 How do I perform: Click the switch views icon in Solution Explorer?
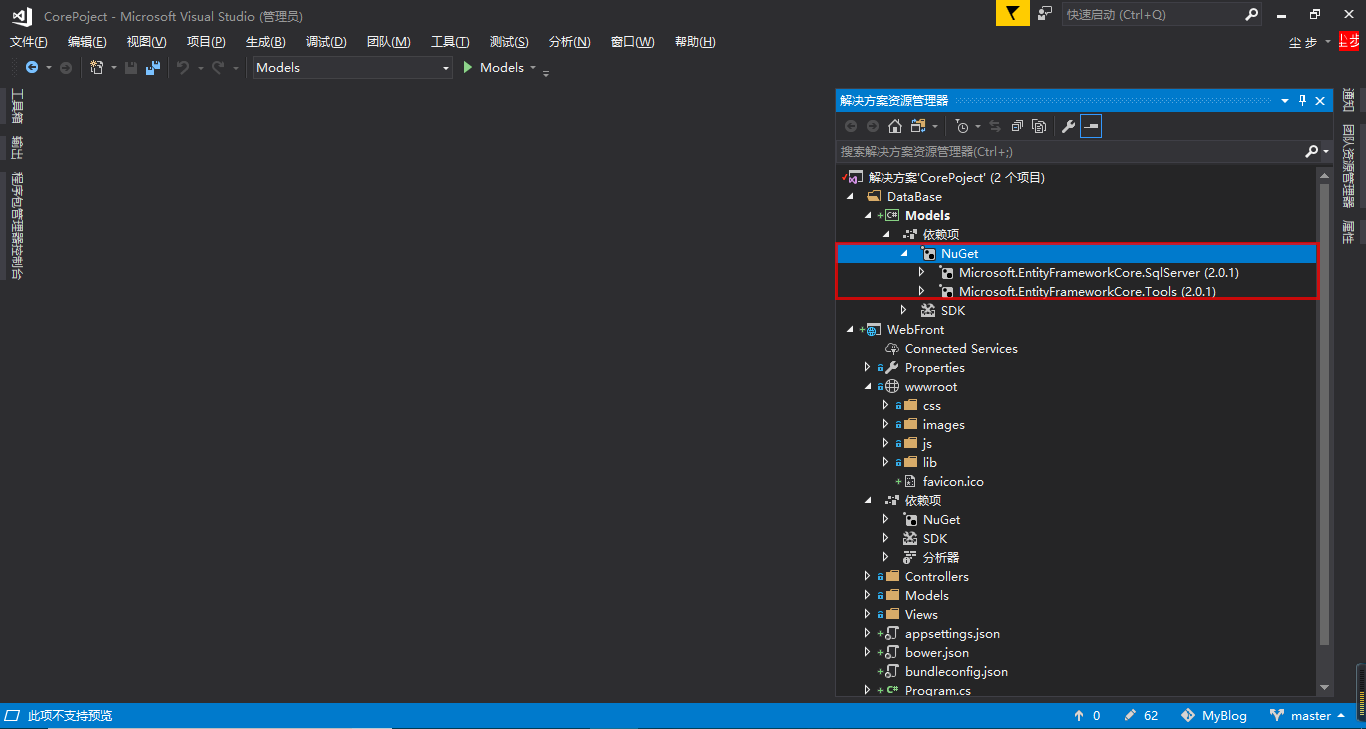pos(918,126)
